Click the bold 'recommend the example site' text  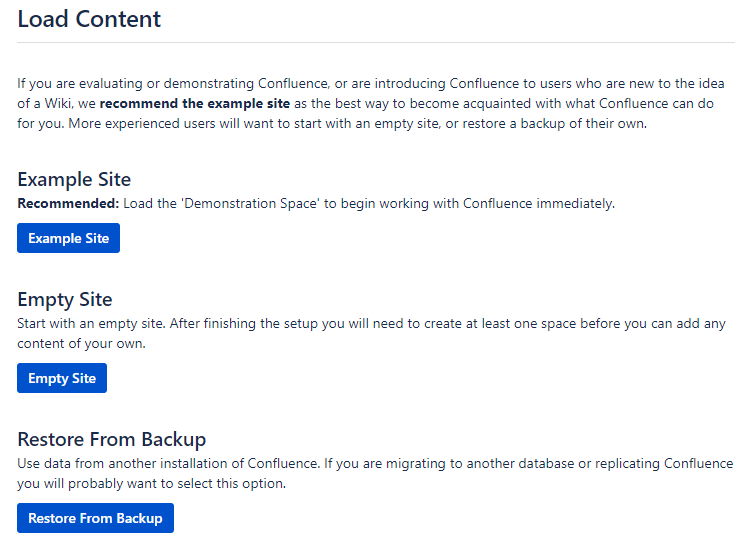click(x=195, y=103)
